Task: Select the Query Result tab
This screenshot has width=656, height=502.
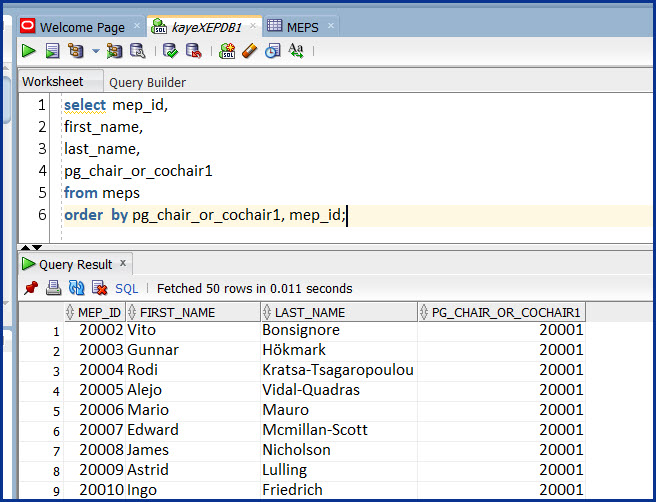Action: tap(76, 264)
